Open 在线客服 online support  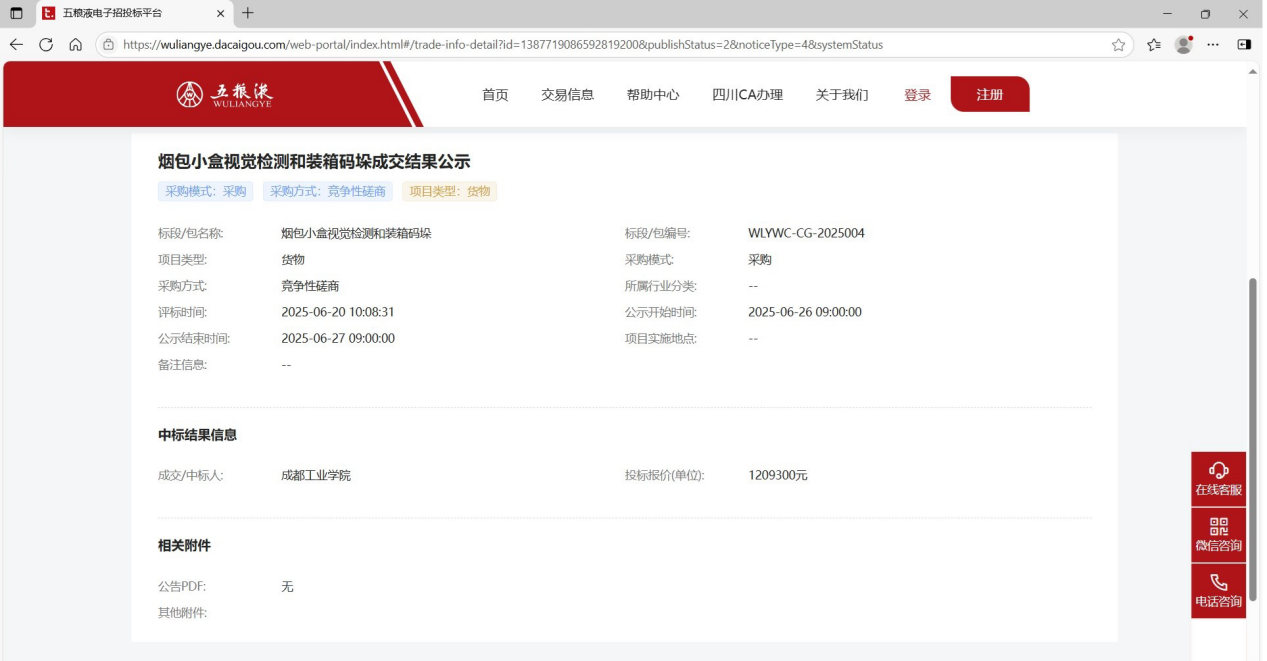1218,479
